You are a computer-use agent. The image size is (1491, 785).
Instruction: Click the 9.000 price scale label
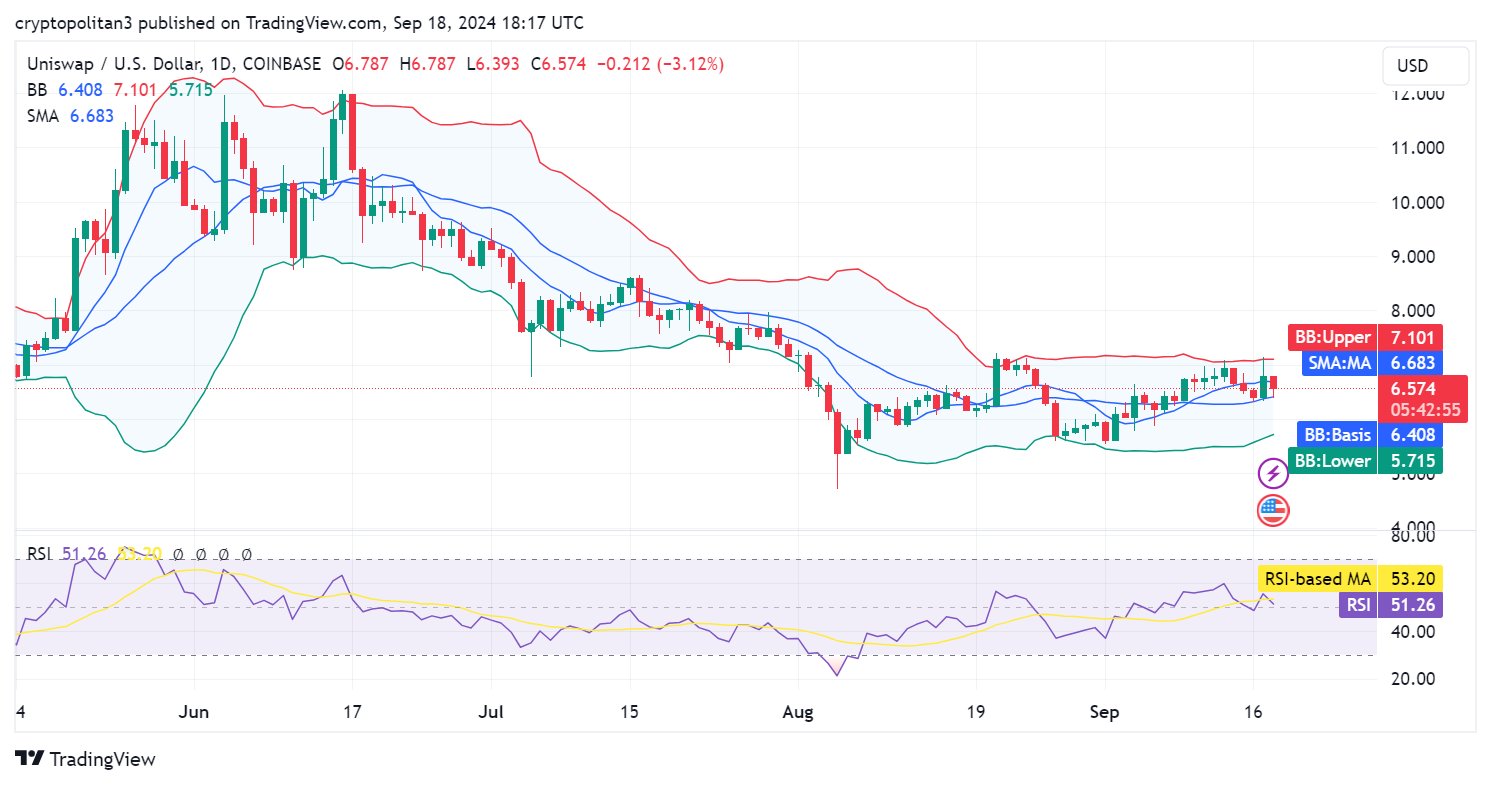pos(1414,256)
